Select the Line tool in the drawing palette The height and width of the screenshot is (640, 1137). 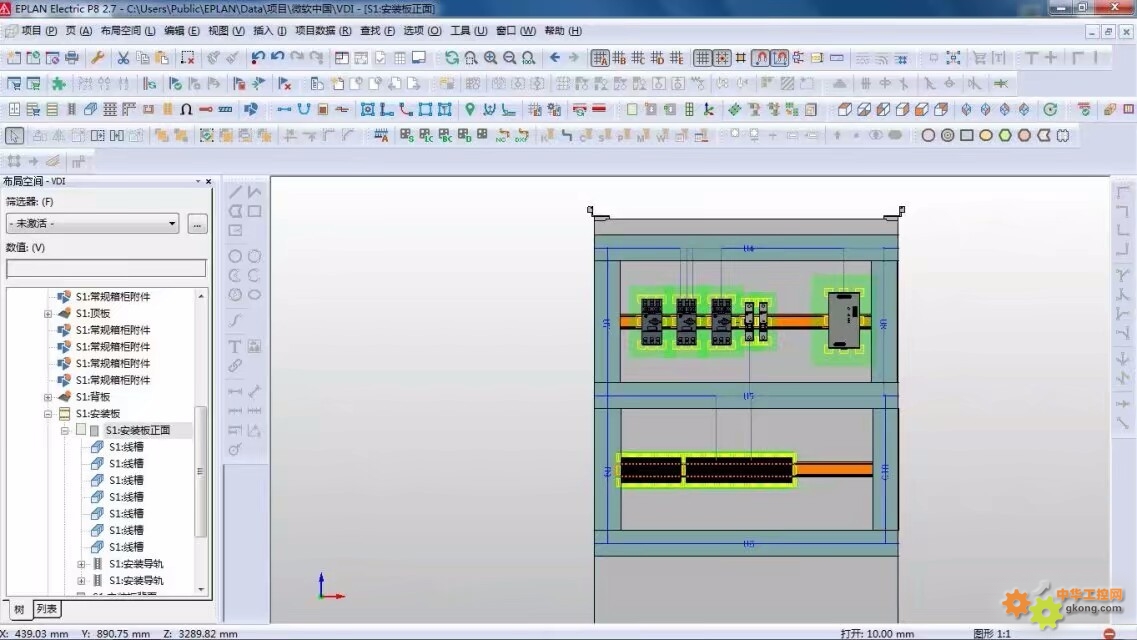[235, 192]
